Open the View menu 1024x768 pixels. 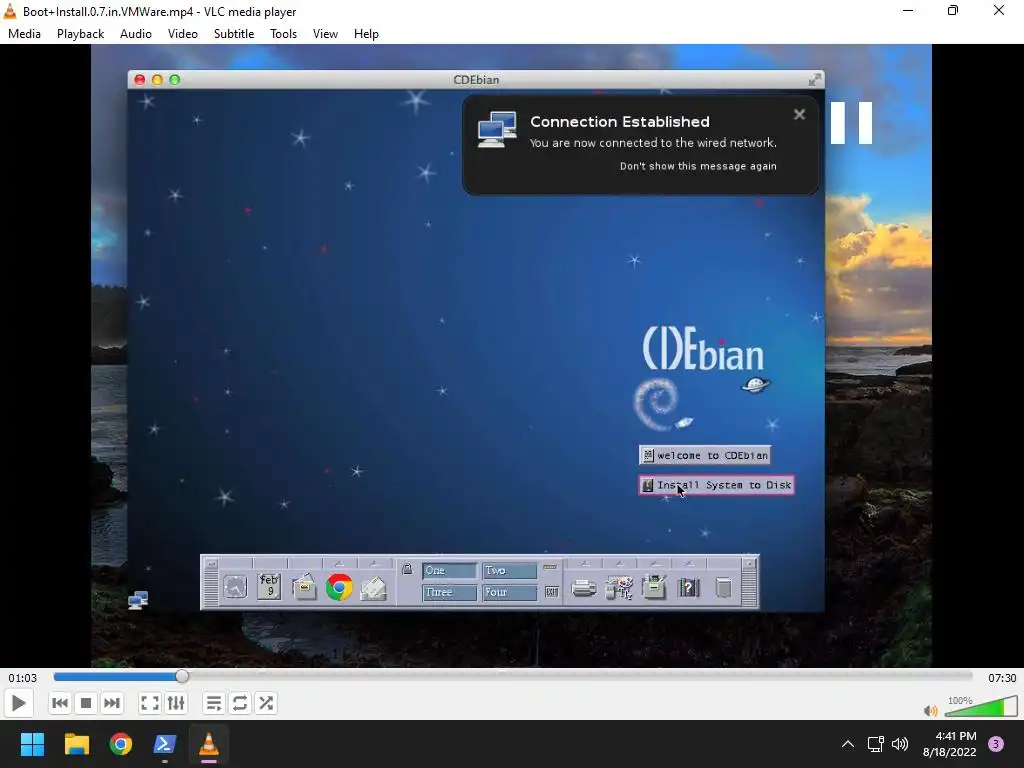(325, 34)
